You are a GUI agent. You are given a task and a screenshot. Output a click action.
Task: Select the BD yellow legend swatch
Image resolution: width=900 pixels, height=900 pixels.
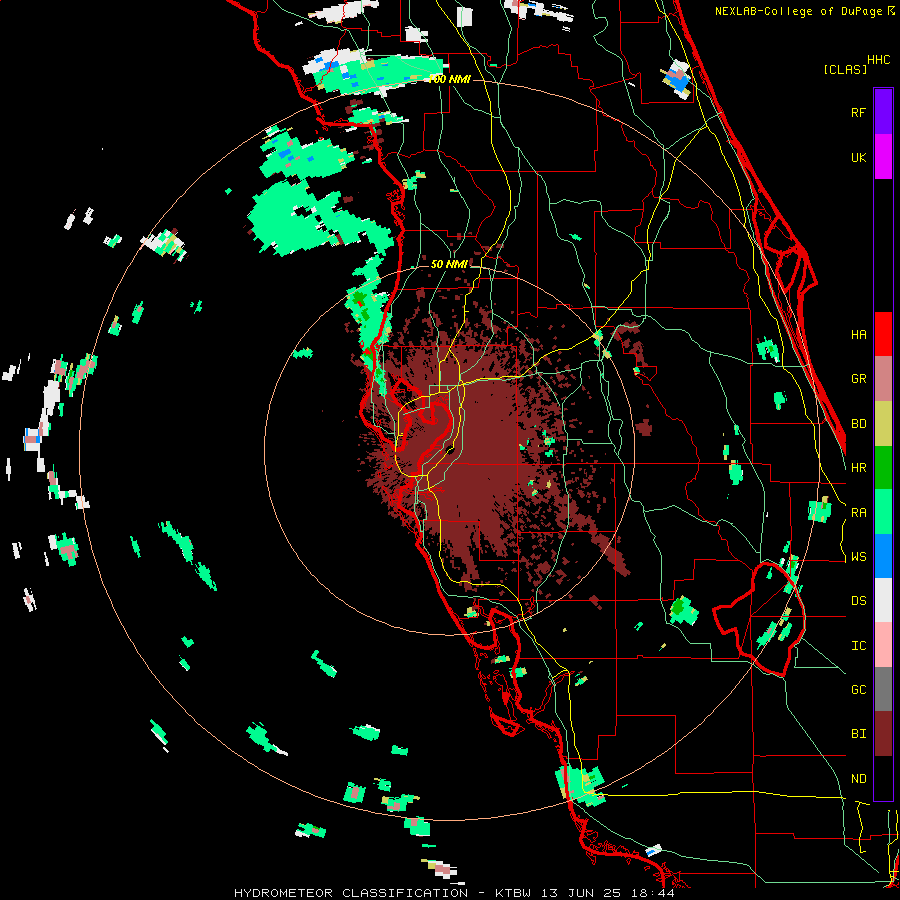[883, 423]
